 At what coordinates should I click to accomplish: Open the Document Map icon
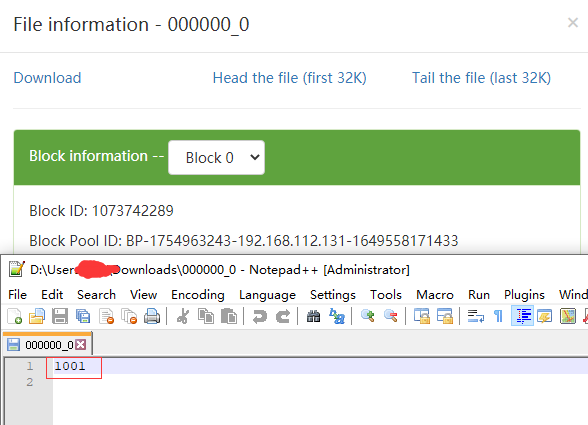tap(568, 316)
